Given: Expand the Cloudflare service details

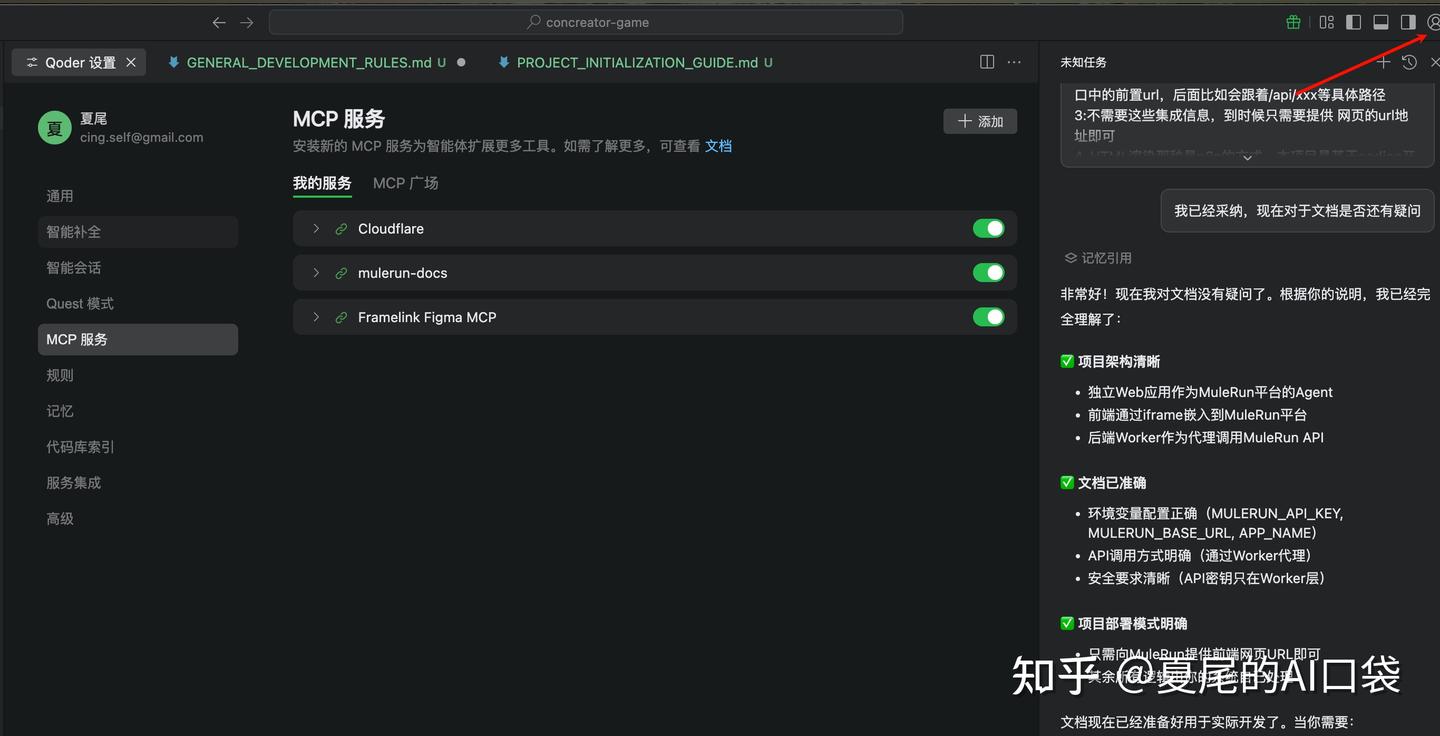Looking at the screenshot, I should 316,228.
